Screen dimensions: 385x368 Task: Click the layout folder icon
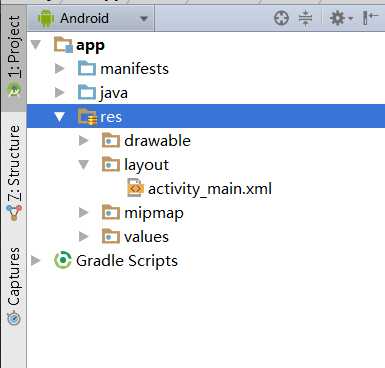(111, 164)
